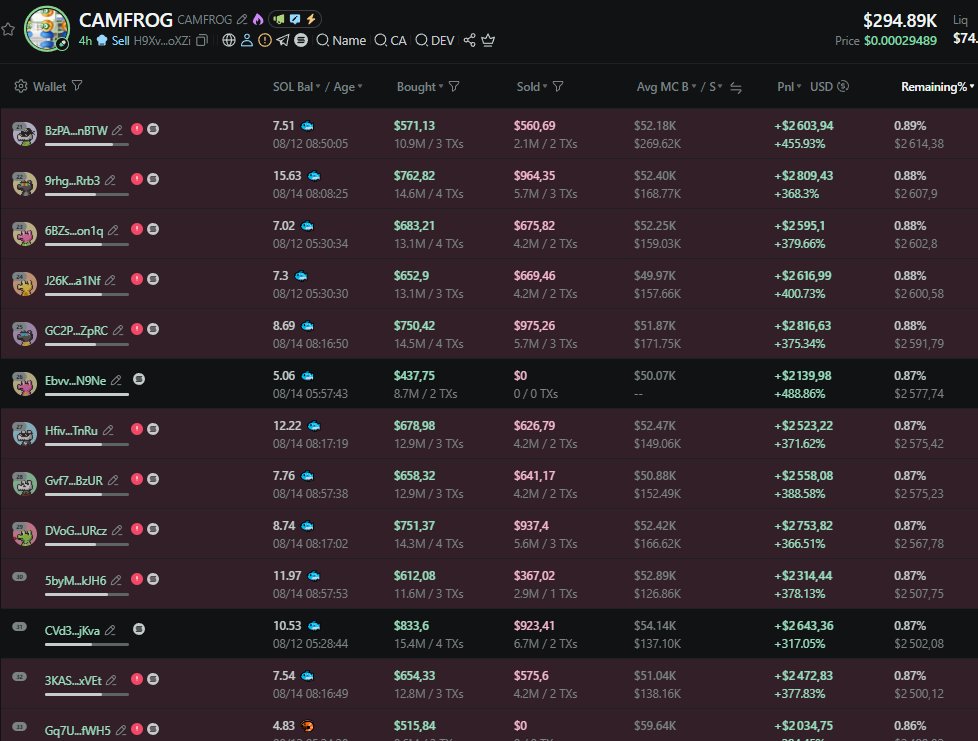This screenshot has width=978, height=741.
Task: Open wallet BzPA...nBTW
Action: (76, 130)
